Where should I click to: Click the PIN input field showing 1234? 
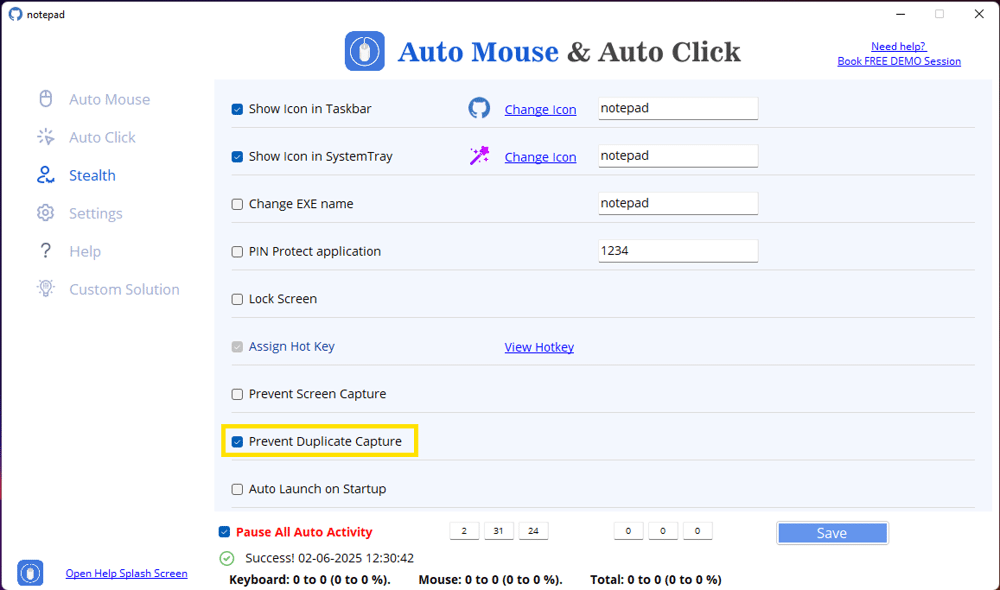[x=677, y=250]
